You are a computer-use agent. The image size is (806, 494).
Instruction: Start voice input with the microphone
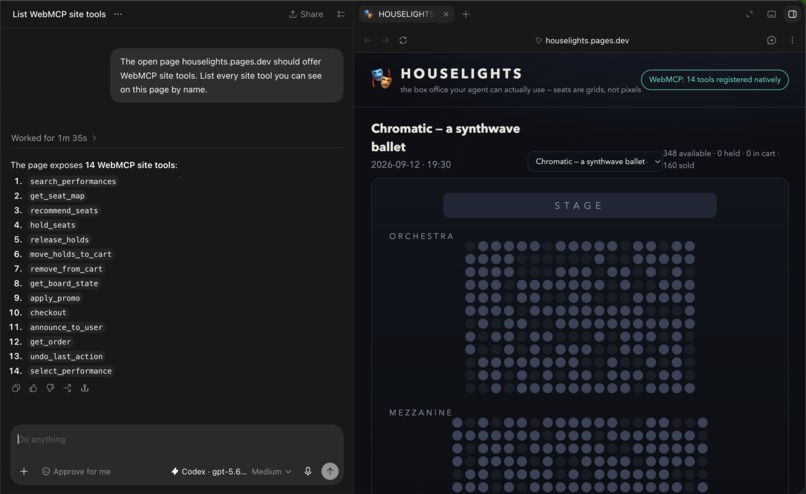pyautogui.click(x=307, y=471)
